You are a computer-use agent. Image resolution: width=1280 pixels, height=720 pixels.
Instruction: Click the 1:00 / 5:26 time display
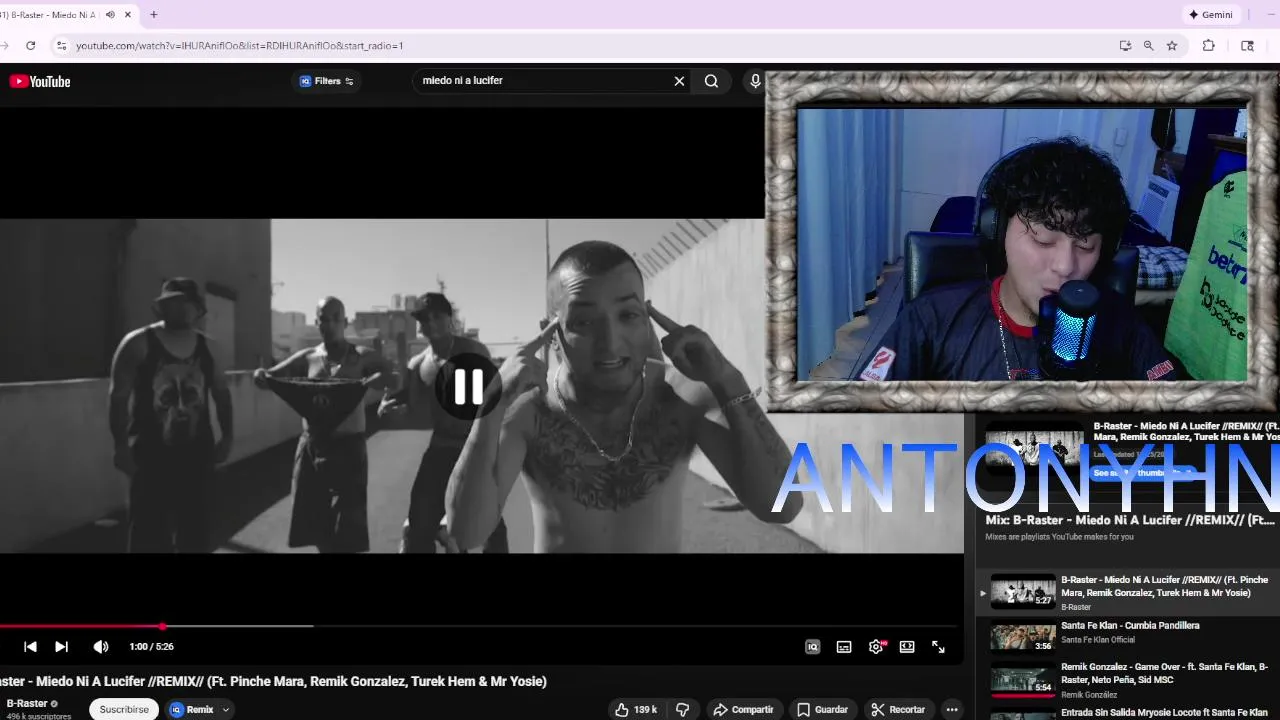click(151, 647)
